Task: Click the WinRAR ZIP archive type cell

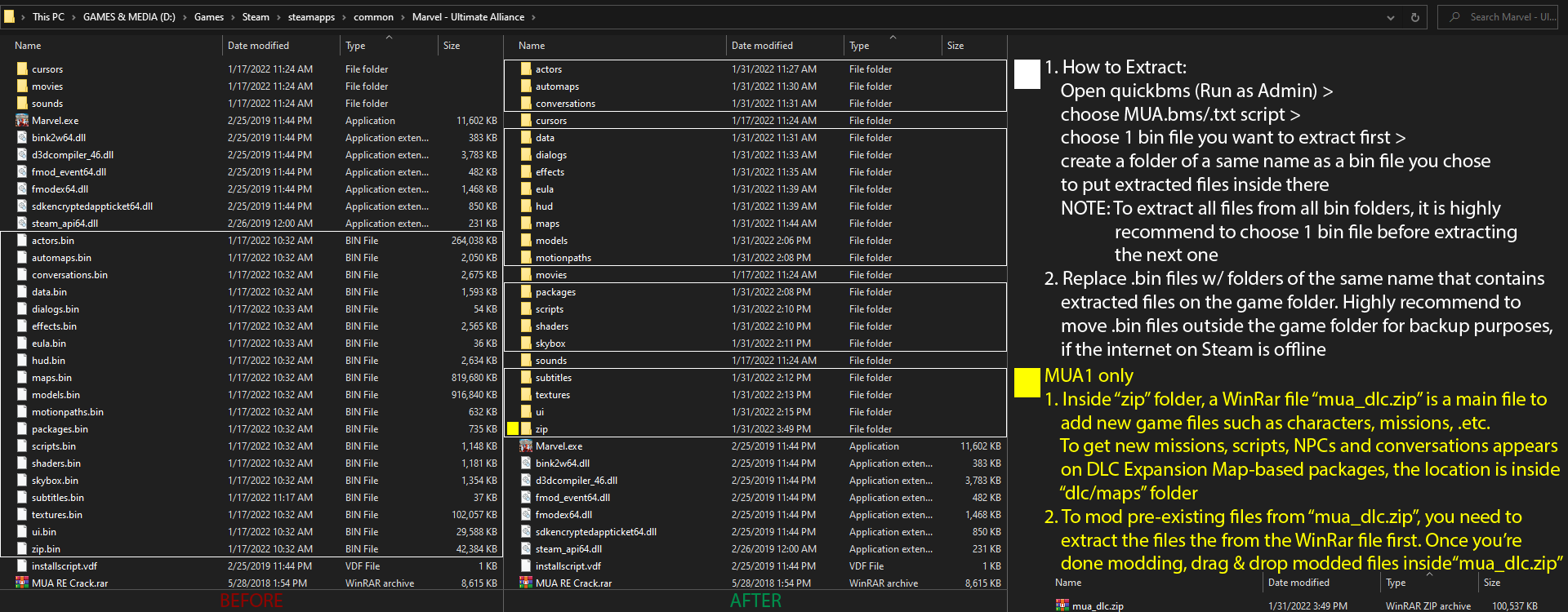Action: click(1428, 606)
